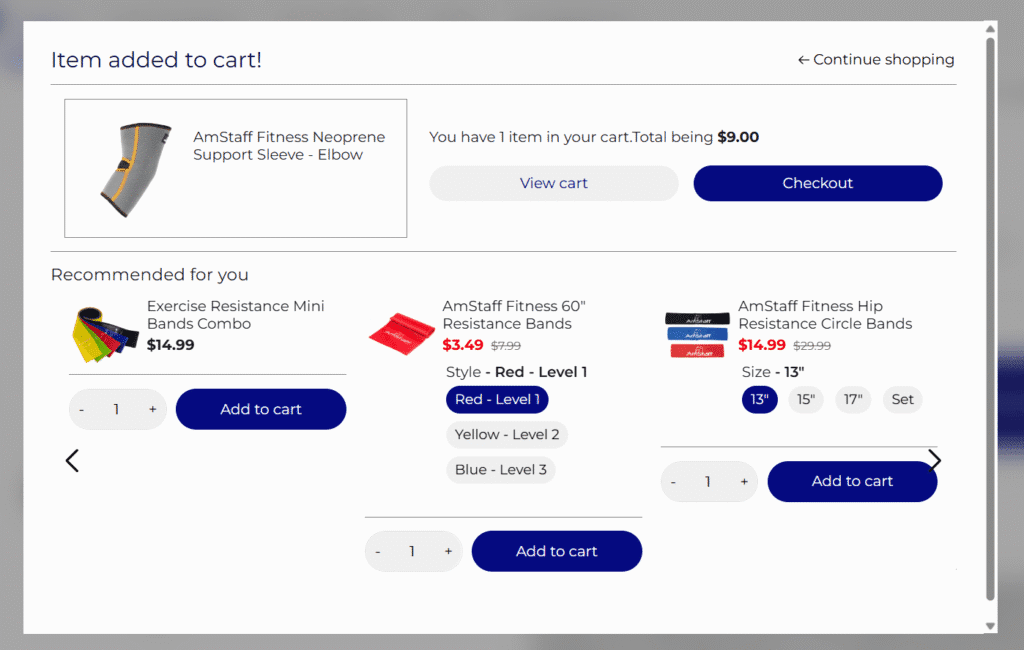Screen dimensions: 1024x650
Task: Choose the 15" size option
Action: pos(805,400)
